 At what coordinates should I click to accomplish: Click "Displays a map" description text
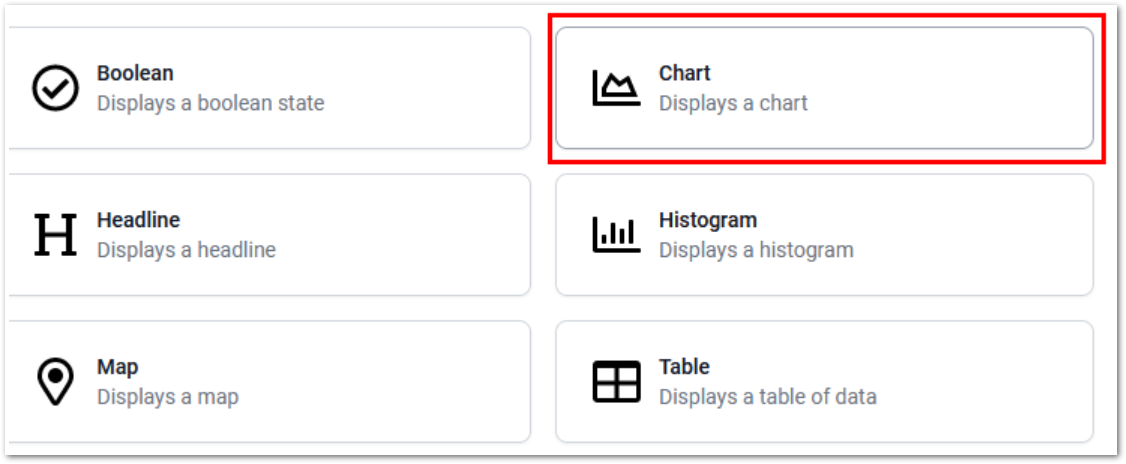pos(168,397)
